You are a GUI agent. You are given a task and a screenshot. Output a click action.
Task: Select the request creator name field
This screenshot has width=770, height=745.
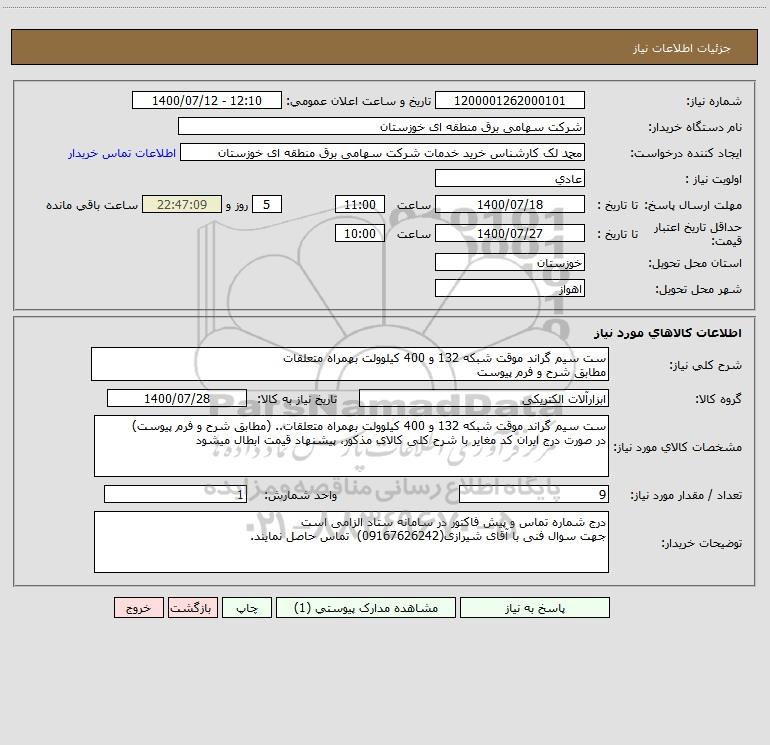(383, 152)
